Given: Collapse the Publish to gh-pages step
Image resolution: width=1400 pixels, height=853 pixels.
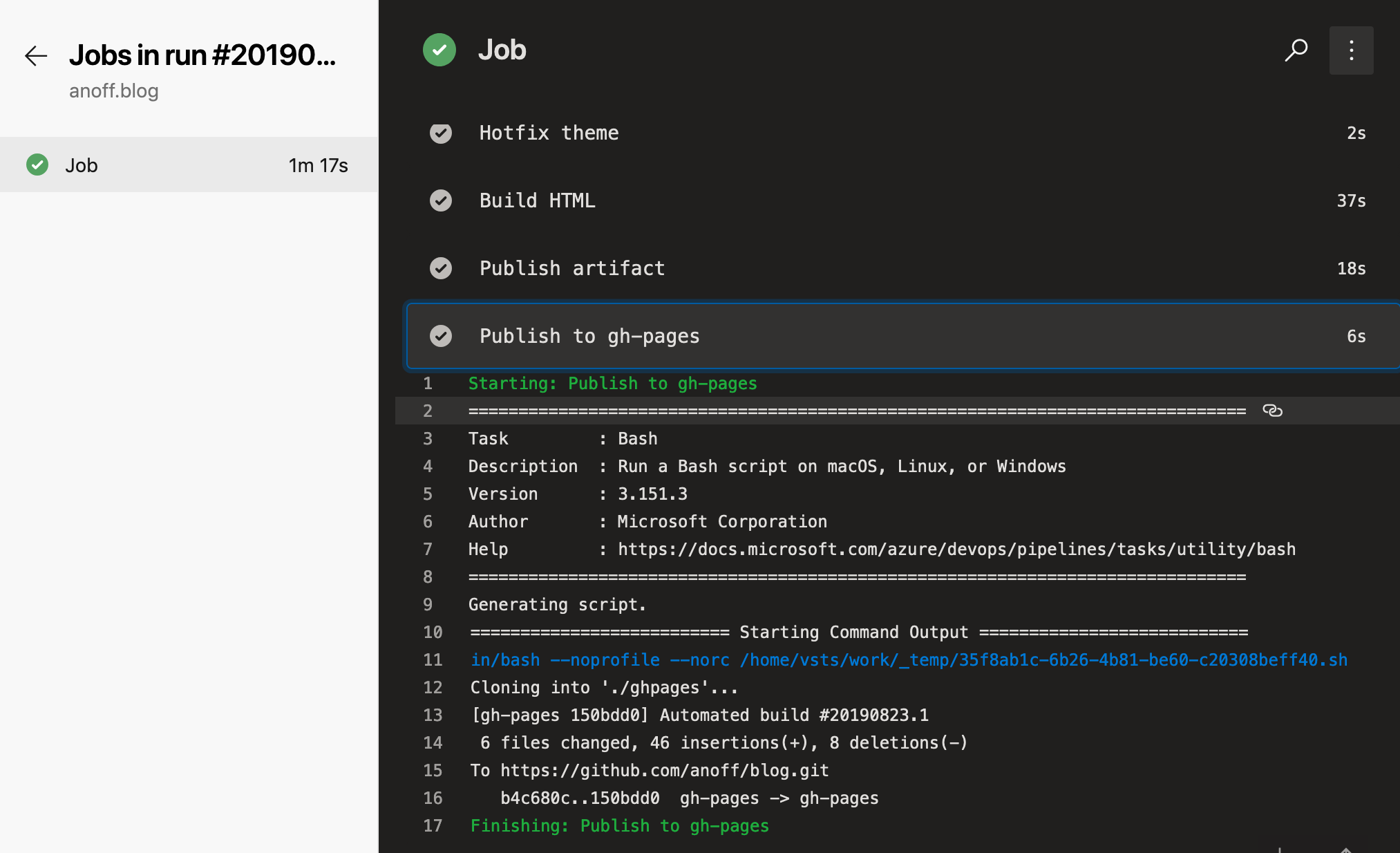Looking at the screenshot, I should point(903,336).
